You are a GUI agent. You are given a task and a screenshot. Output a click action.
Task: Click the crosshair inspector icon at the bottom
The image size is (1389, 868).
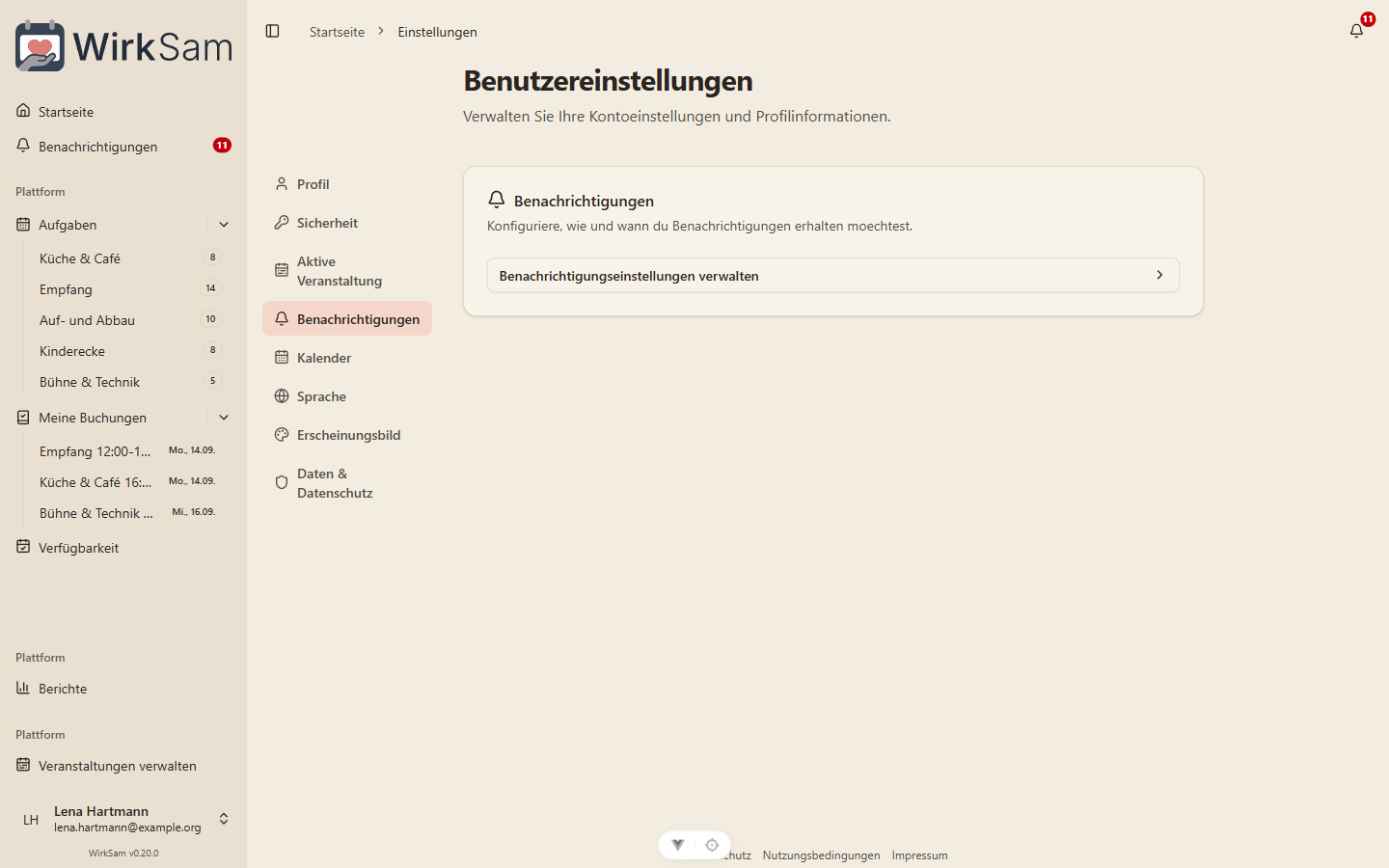pyautogui.click(x=712, y=845)
